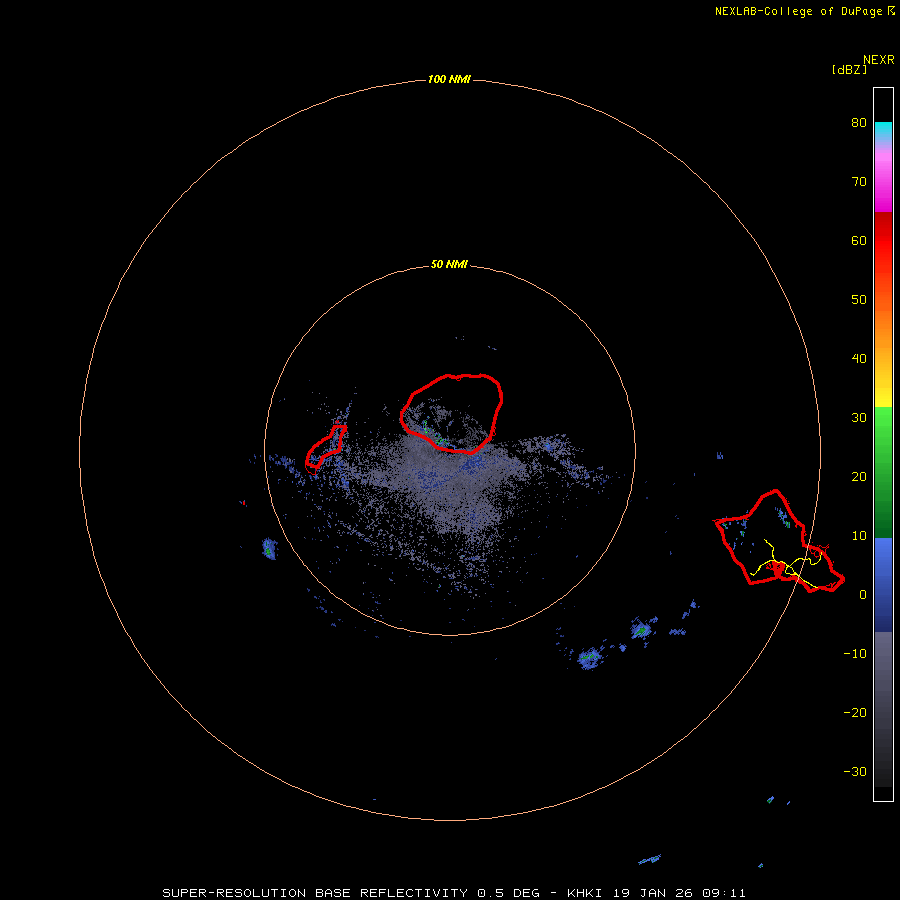900x900 pixels.
Task: Click the -30 value on the dBZ scale
Action: pyautogui.click(x=855, y=771)
